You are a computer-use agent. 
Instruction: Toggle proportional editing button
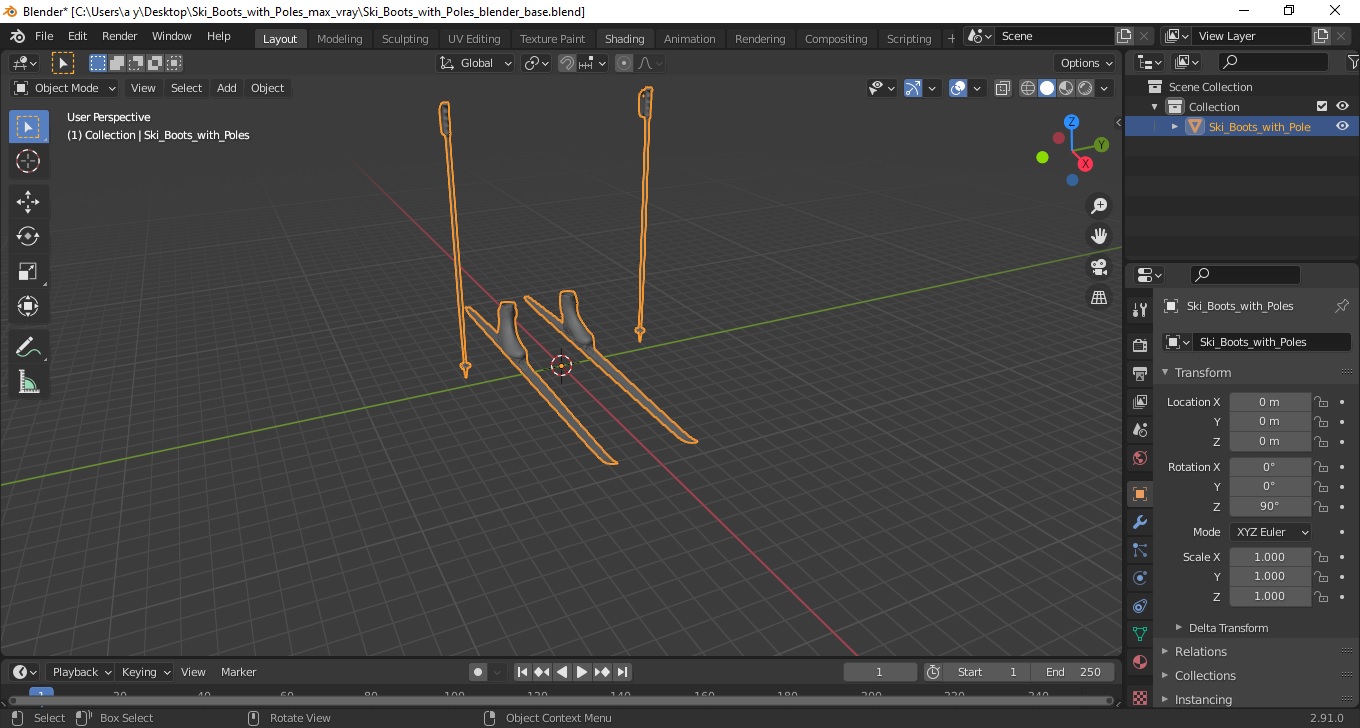click(624, 63)
